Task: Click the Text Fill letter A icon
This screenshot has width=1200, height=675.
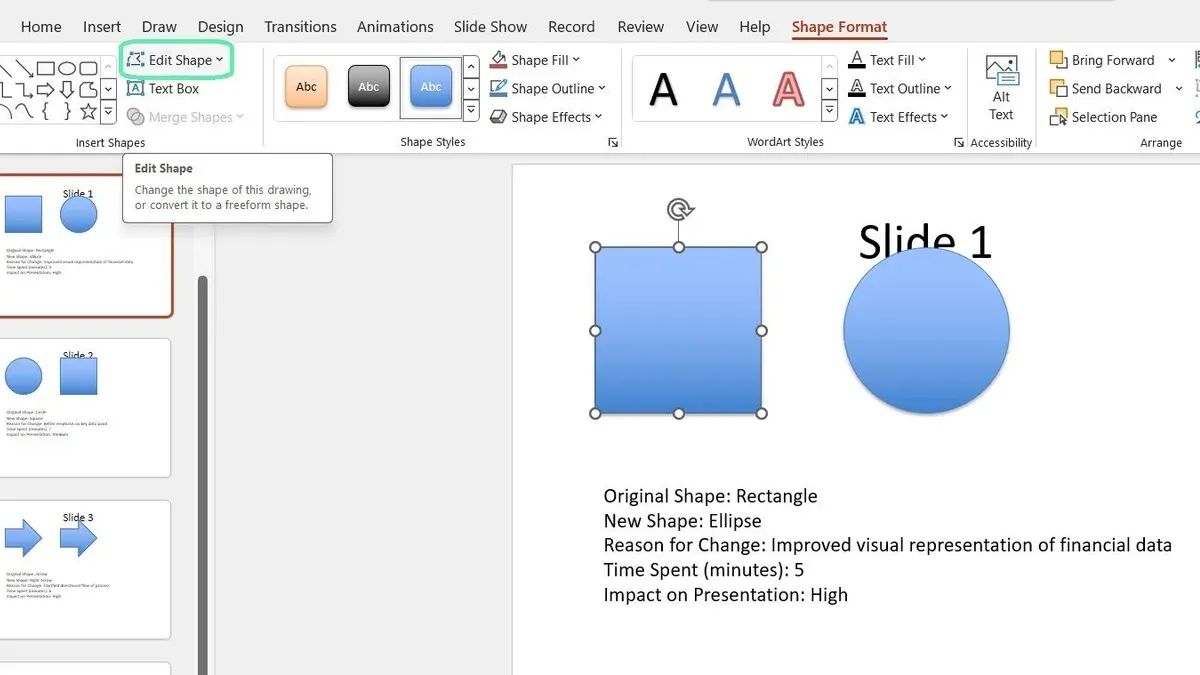Action: pos(856,60)
